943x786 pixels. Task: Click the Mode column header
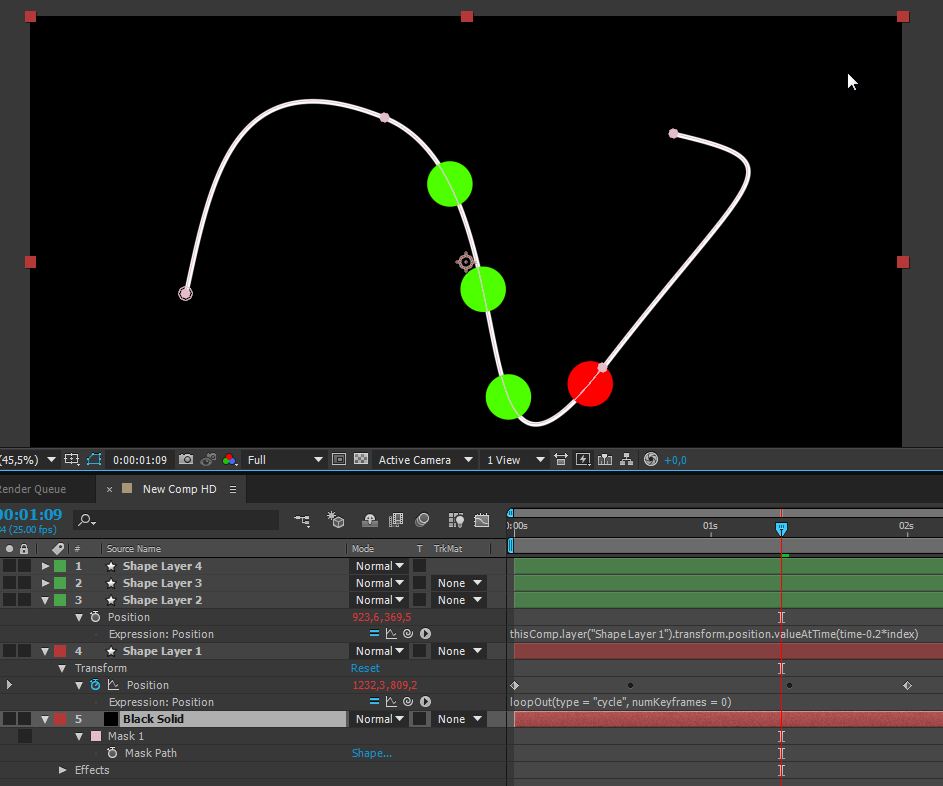(x=363, y=548)
